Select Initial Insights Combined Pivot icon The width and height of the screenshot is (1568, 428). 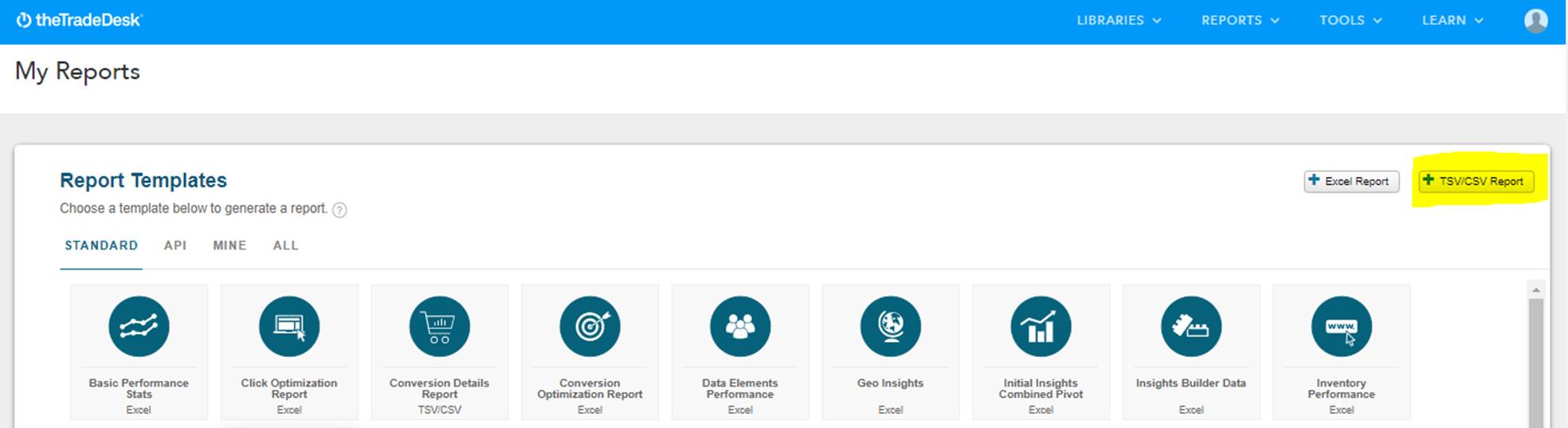pyautogui.click(x=1041, y=327)
